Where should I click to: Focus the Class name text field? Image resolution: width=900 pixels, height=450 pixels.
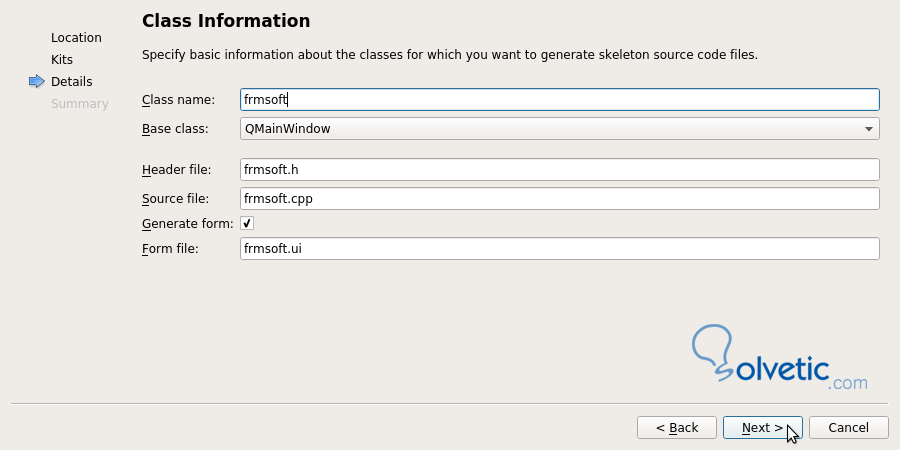point(560,99)
